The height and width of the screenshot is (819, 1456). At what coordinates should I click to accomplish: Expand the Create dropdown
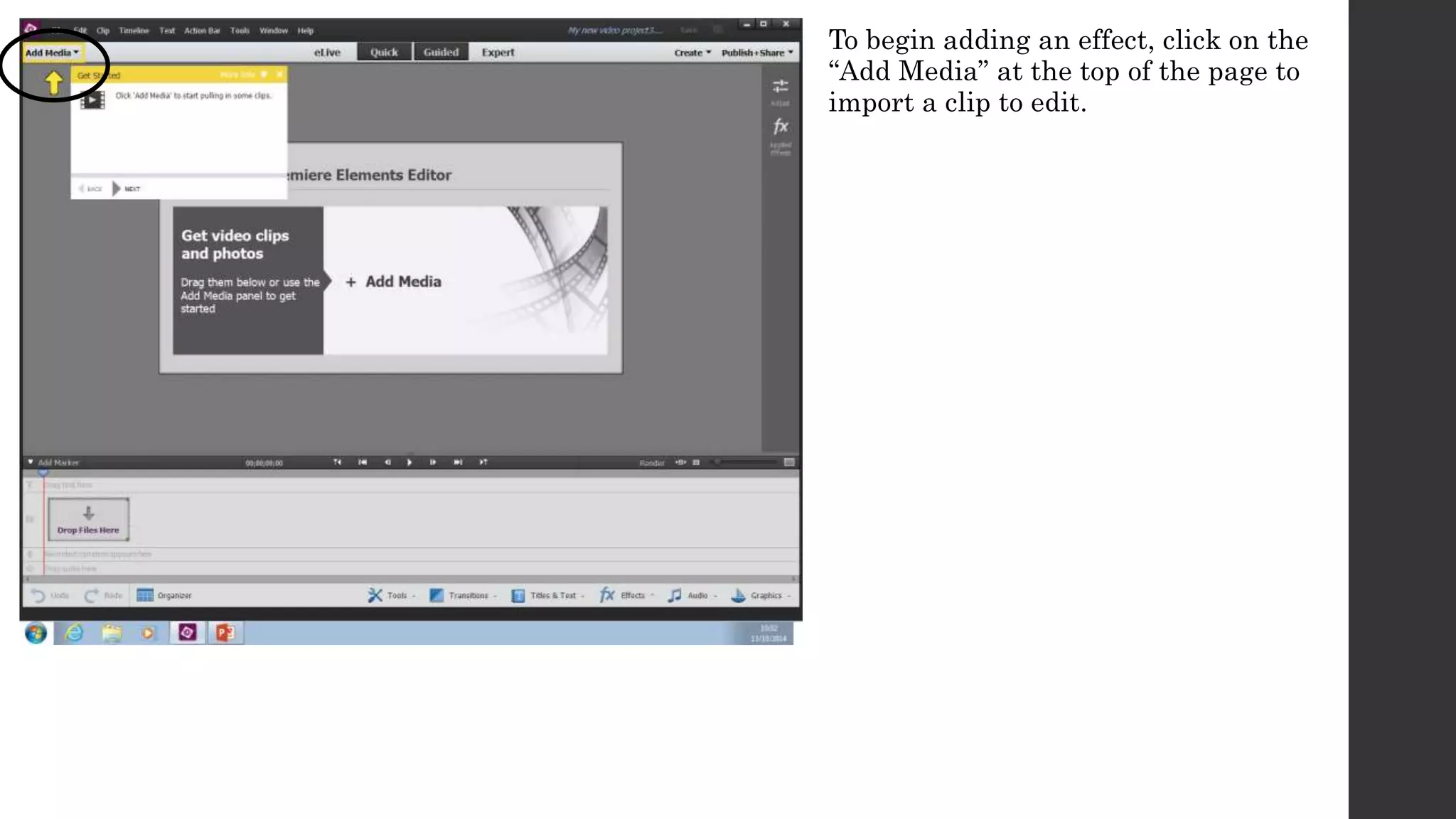(692, 53)
